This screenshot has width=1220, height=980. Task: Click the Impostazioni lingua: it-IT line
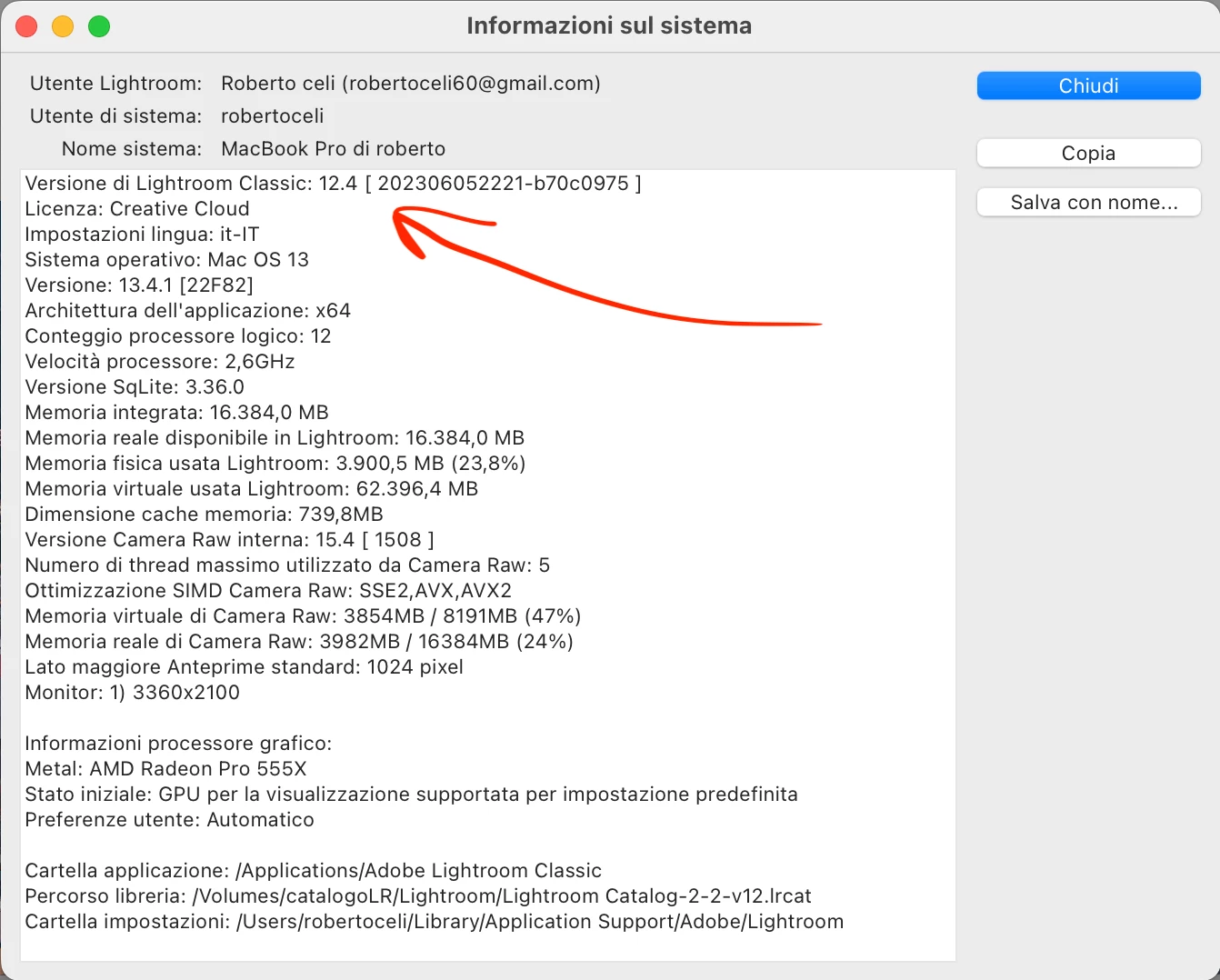coord(142,235)
